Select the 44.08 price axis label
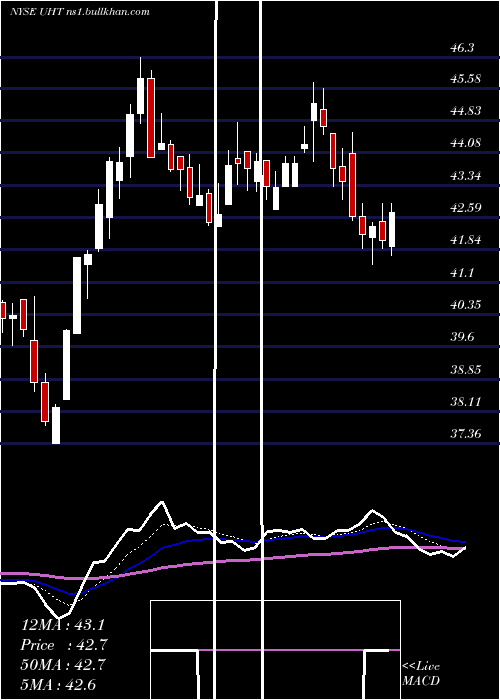 (x=466, y=143)
